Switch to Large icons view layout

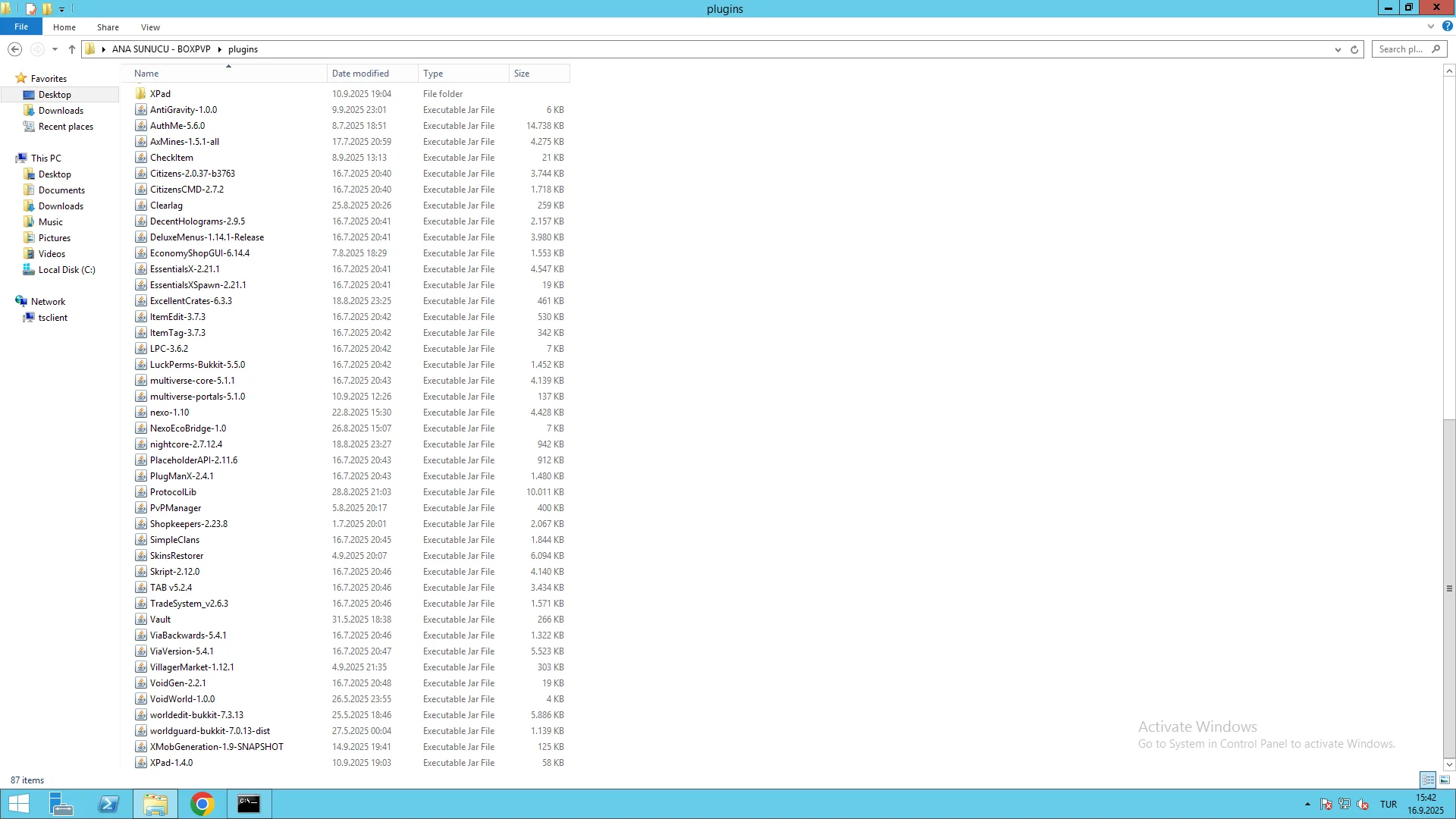point(1445,780)
